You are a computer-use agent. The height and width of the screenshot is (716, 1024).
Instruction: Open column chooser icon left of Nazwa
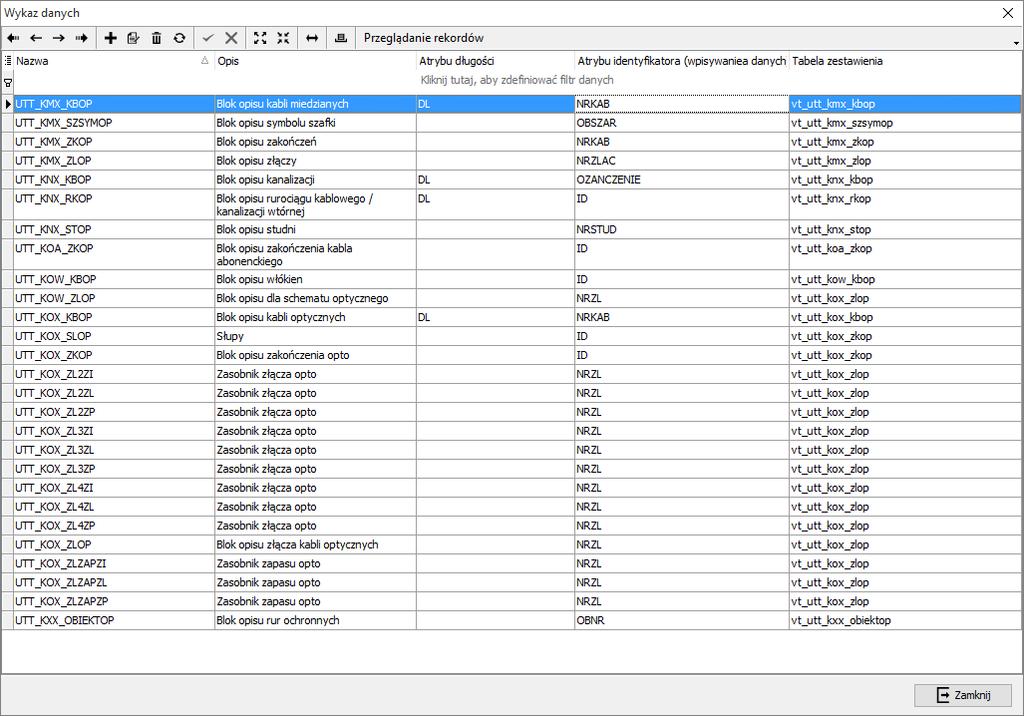pyautogui.click(x=8, y=61)
